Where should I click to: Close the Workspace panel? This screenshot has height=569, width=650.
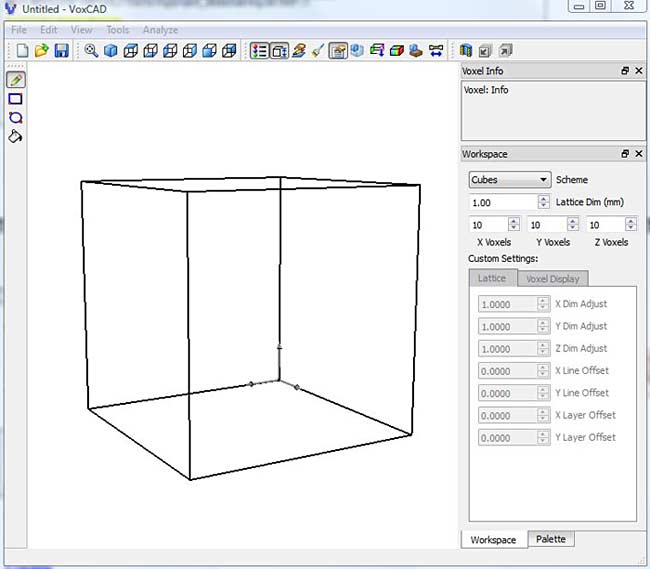[x=639, y=154]
